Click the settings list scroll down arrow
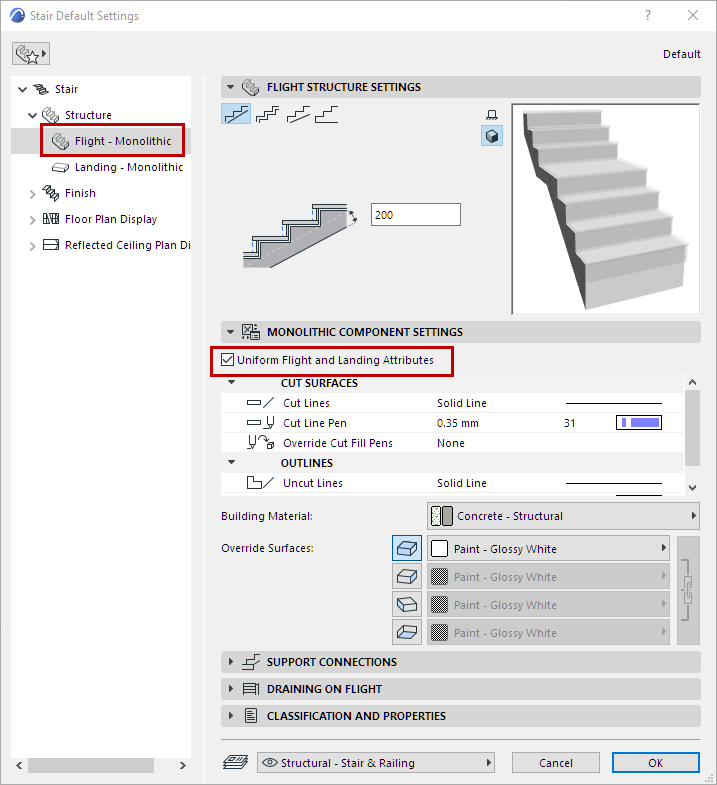This screenshot has width=717, height=785. click(692, 487)
